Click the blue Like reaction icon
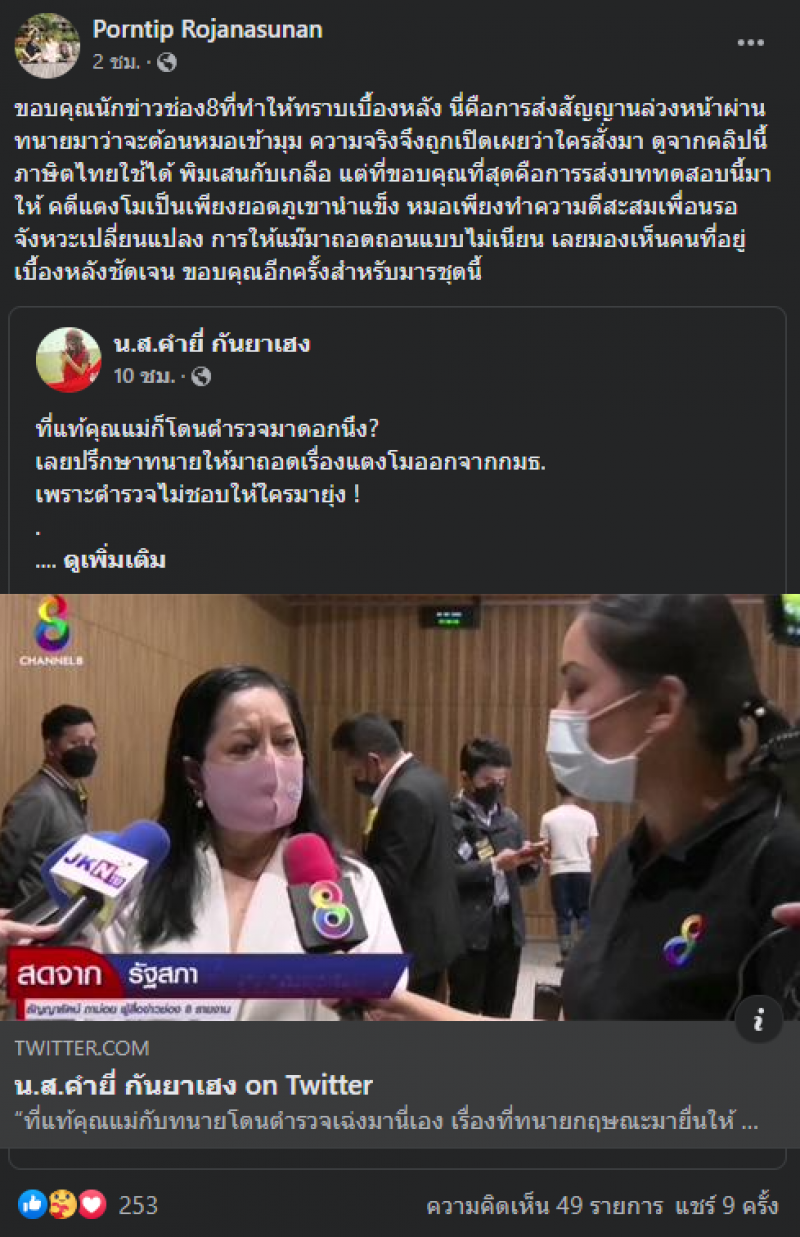Image resolution: width=800 pixels, height=1237 pixels. (32, 1205)
